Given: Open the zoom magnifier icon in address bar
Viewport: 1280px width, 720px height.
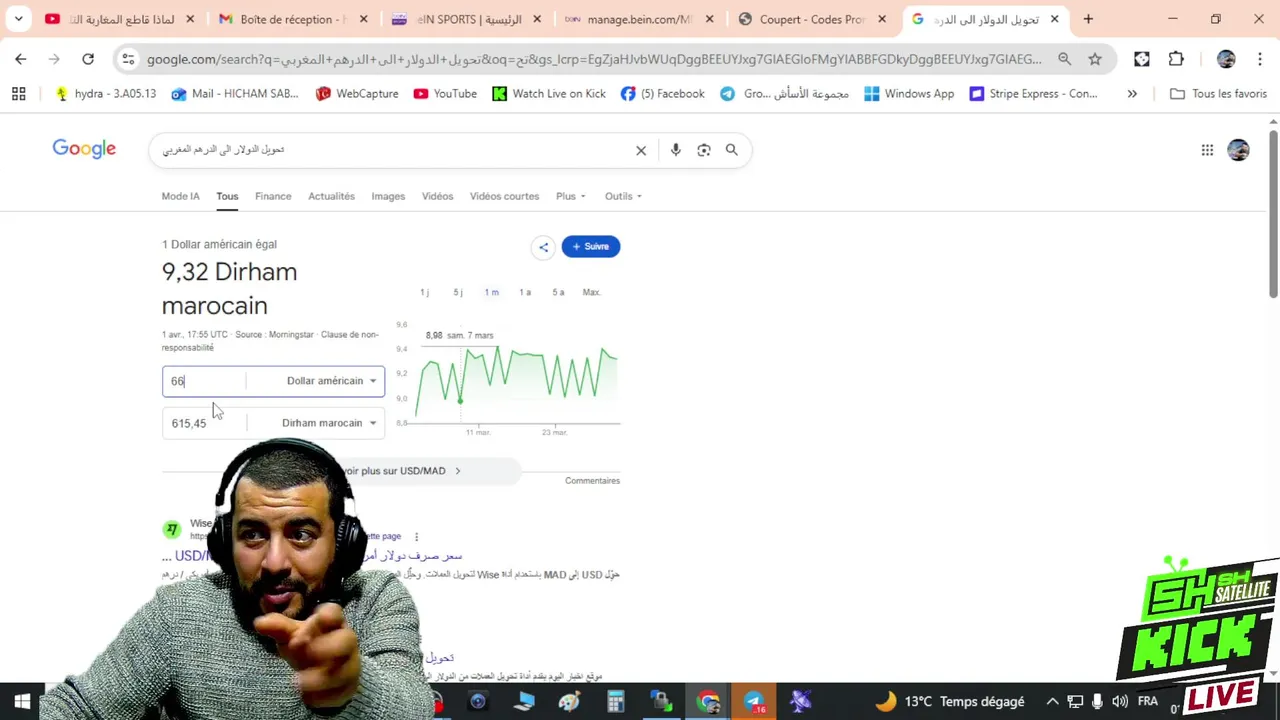Looking at the screenshot, I should pos(1064,59).
